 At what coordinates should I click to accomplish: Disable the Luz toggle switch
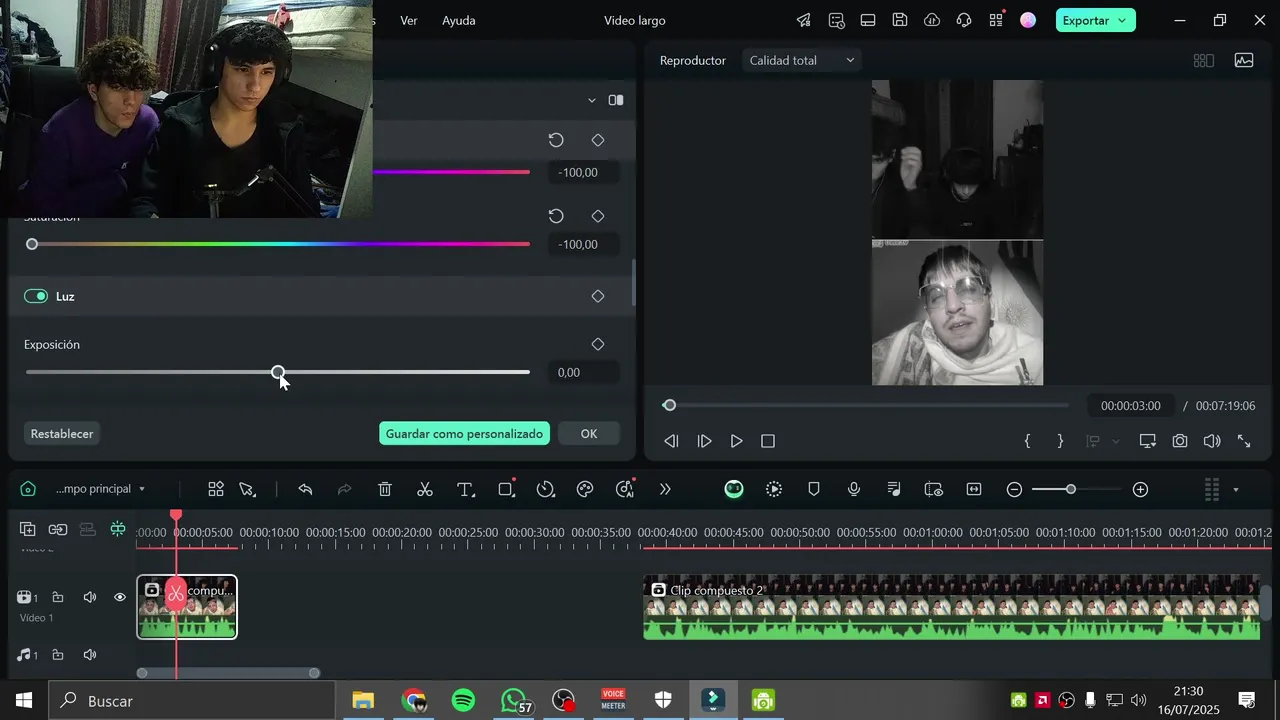point(36,296)
